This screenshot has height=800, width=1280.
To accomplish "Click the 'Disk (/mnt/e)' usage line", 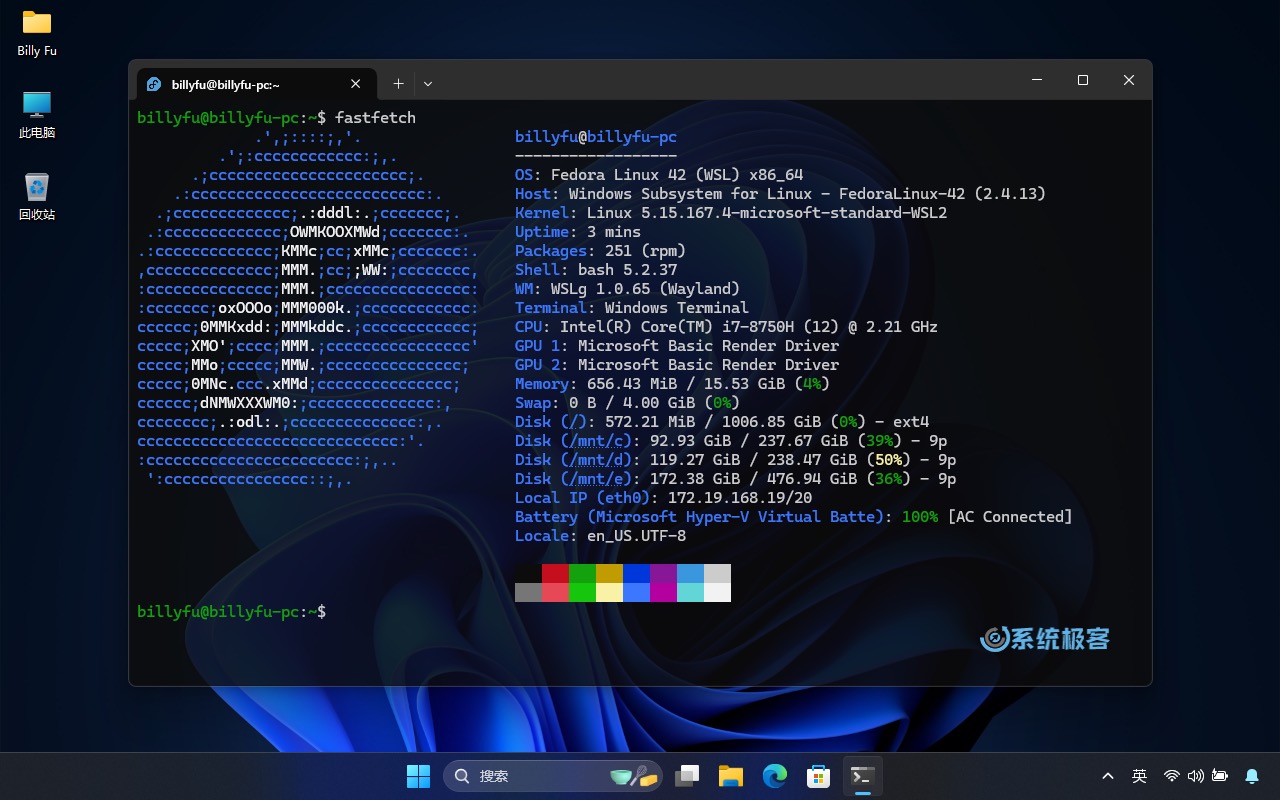I will (736, 478).
